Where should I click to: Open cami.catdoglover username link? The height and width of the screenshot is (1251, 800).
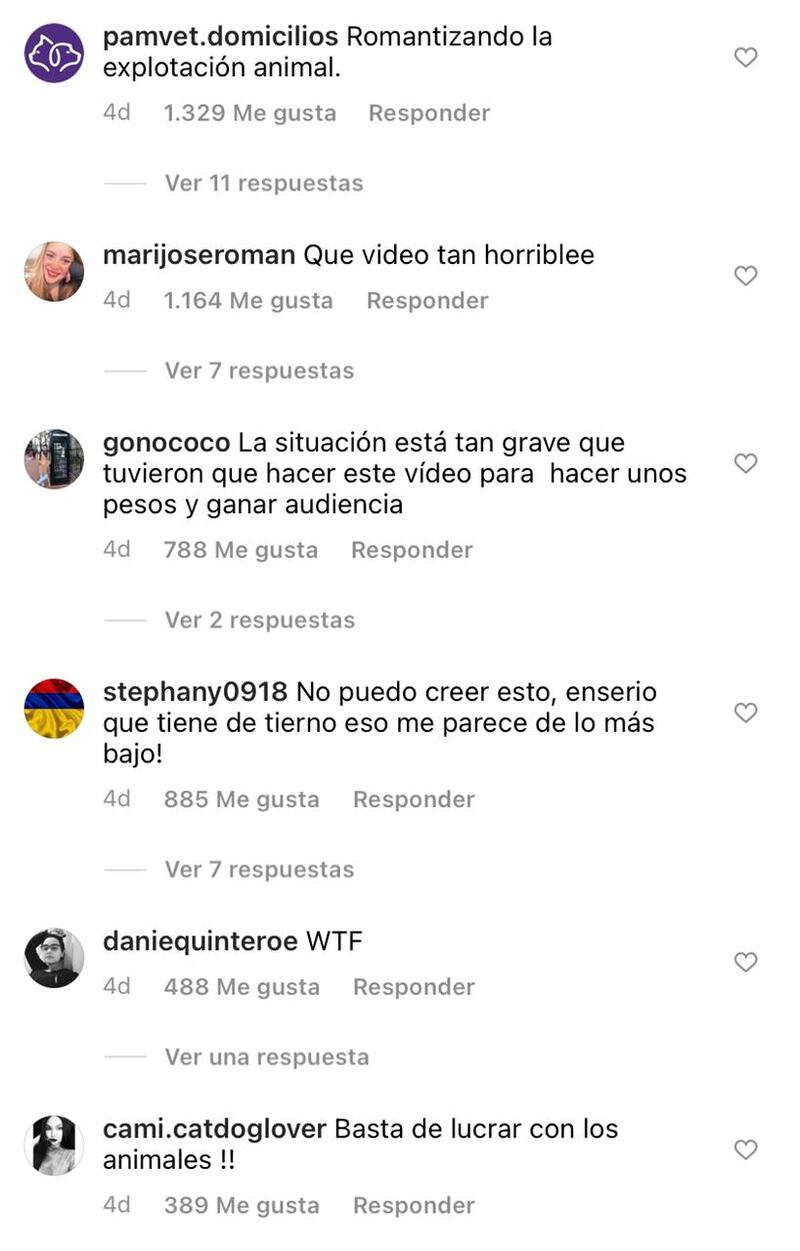pyautogui.click(x=215, y=1130)
